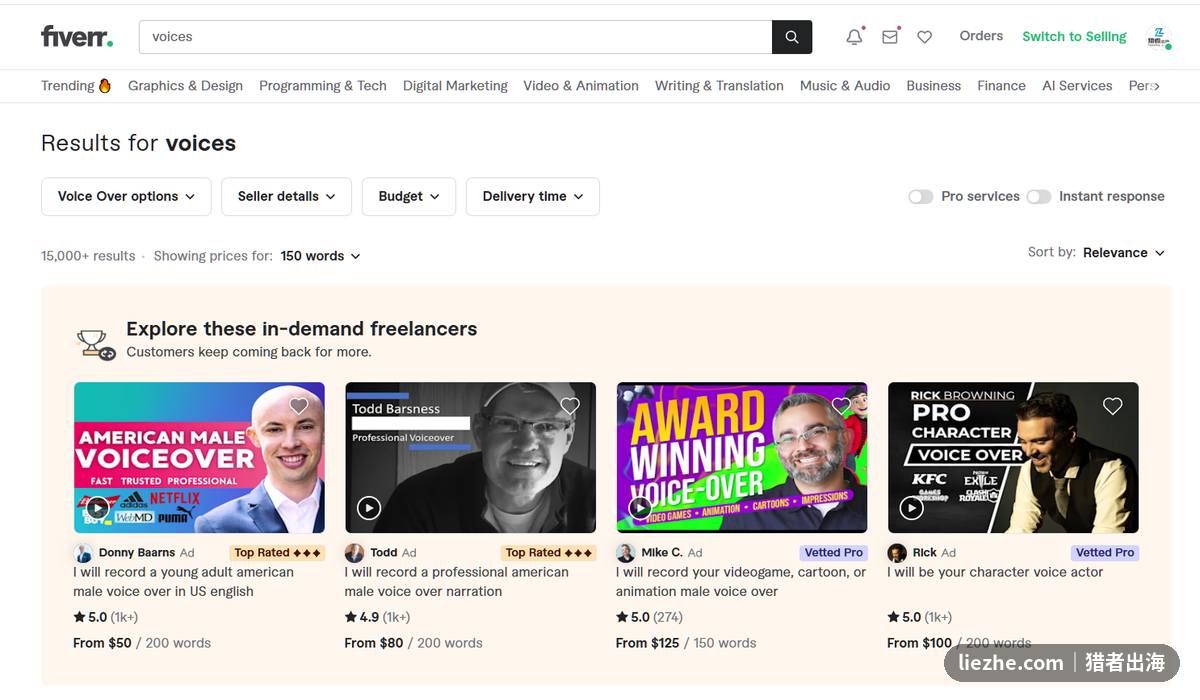Open the user profile avatar
Image resolution: width=1200 pixels, height=700 pixels.
(x=1158, y=37)
